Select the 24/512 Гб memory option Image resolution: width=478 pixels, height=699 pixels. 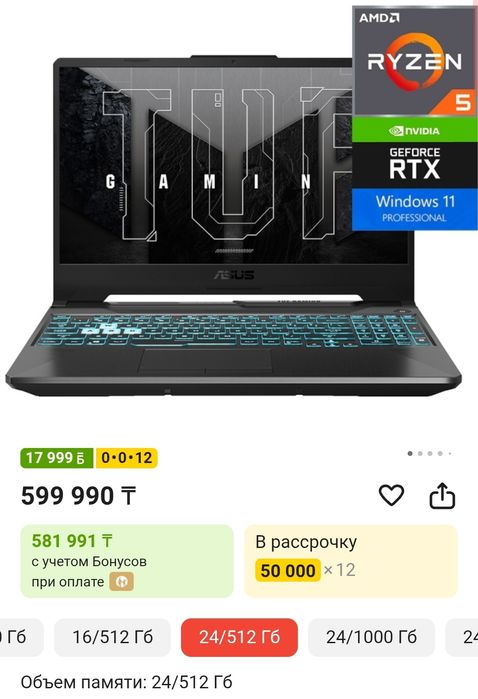239,637
